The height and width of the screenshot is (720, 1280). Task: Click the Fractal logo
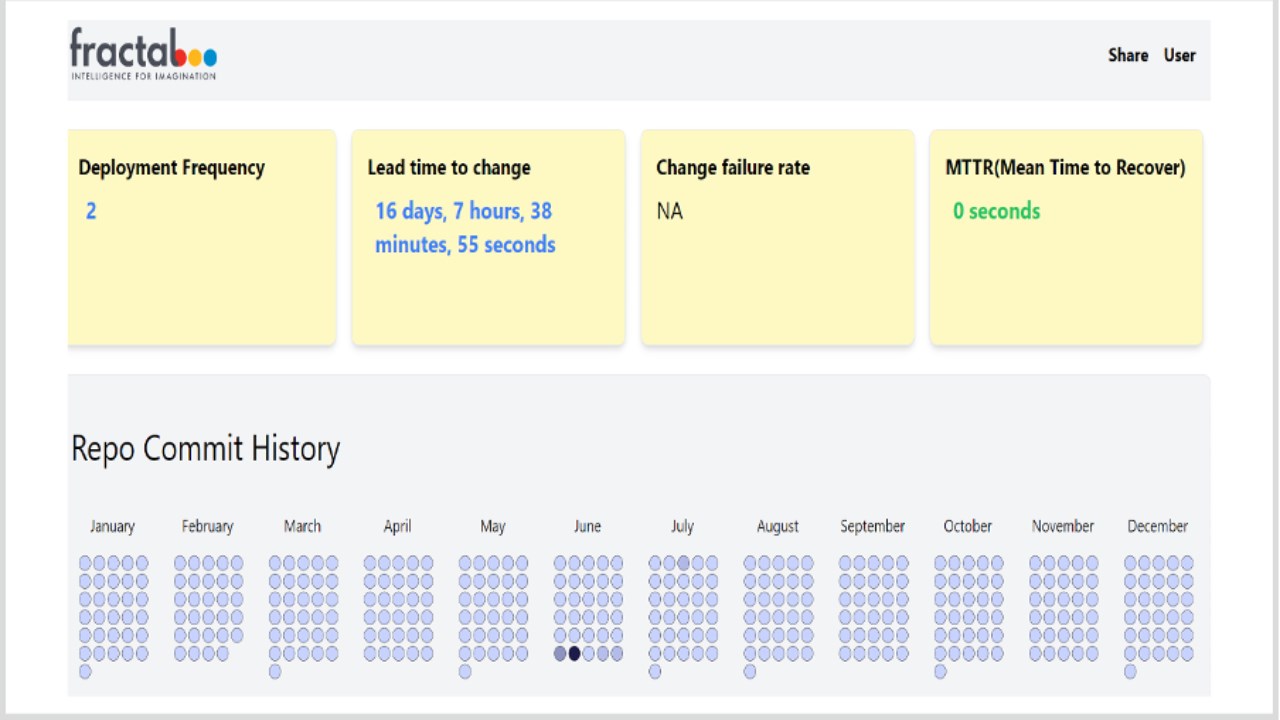point(143,54)
